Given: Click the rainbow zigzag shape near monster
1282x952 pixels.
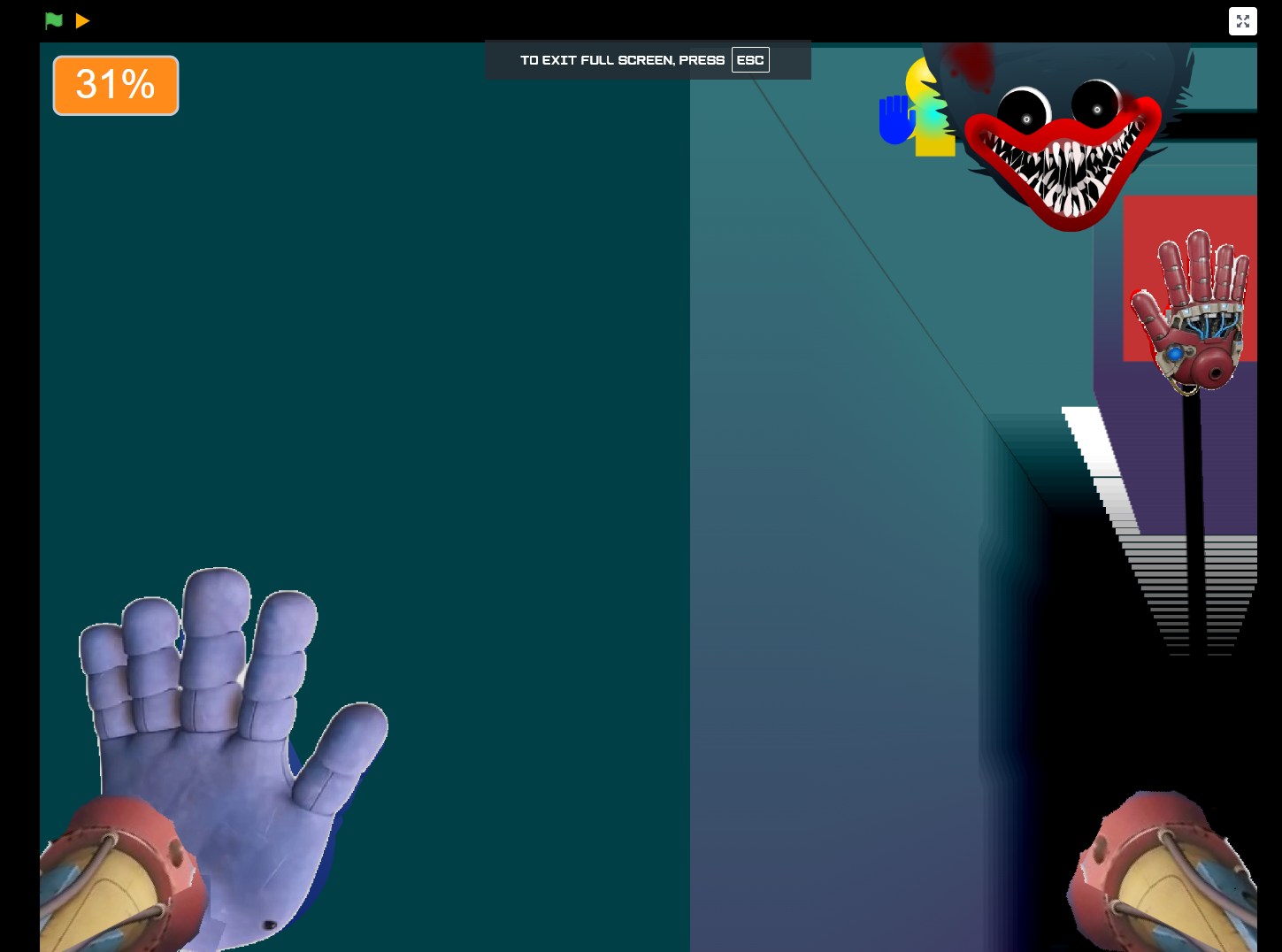Looking at the screenshot, I should 933,113.
